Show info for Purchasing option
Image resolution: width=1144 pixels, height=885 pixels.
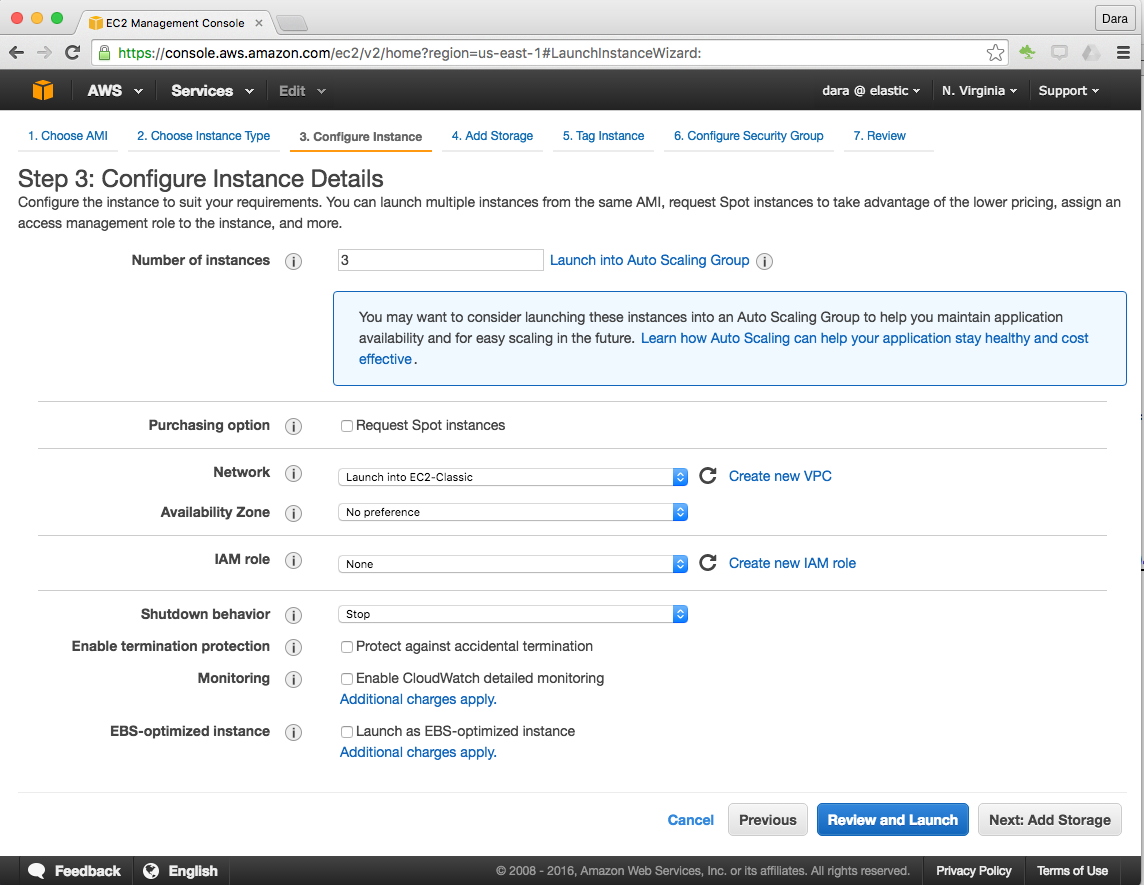(293, 426)
